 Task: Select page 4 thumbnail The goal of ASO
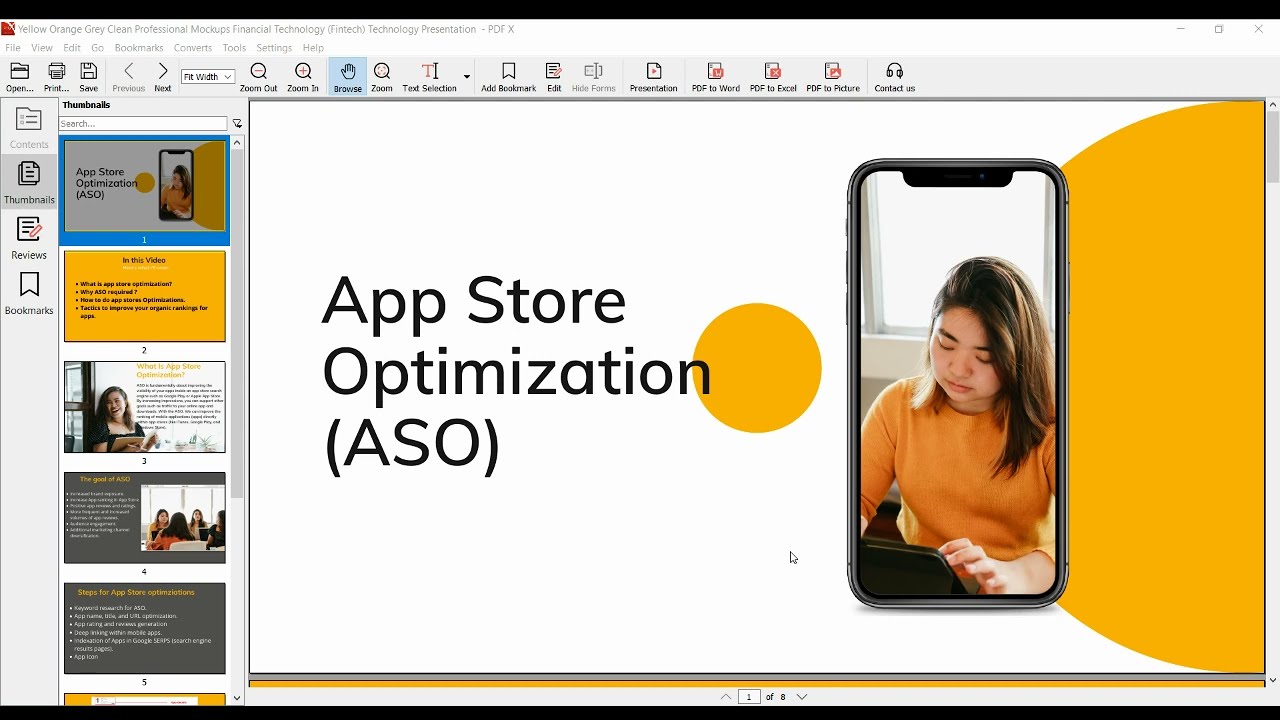pyautogui.click(x=144, y=518)
